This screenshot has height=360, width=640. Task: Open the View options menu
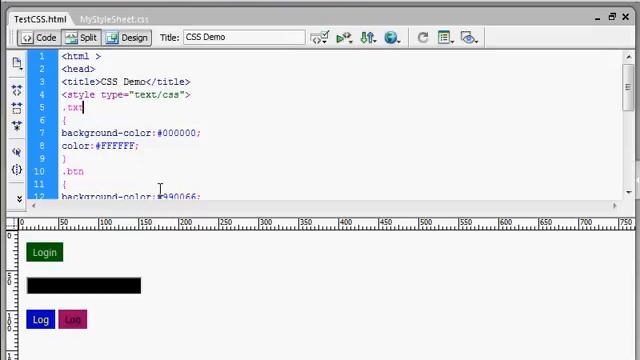(445, 38)
